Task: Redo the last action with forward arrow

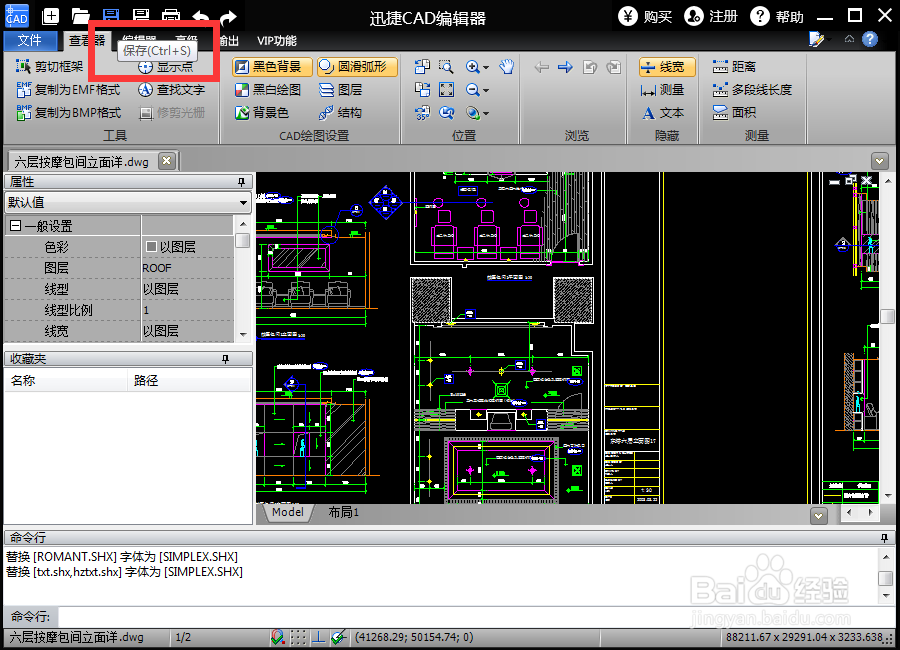Action: pyautogui.click(x=228, y=17)
